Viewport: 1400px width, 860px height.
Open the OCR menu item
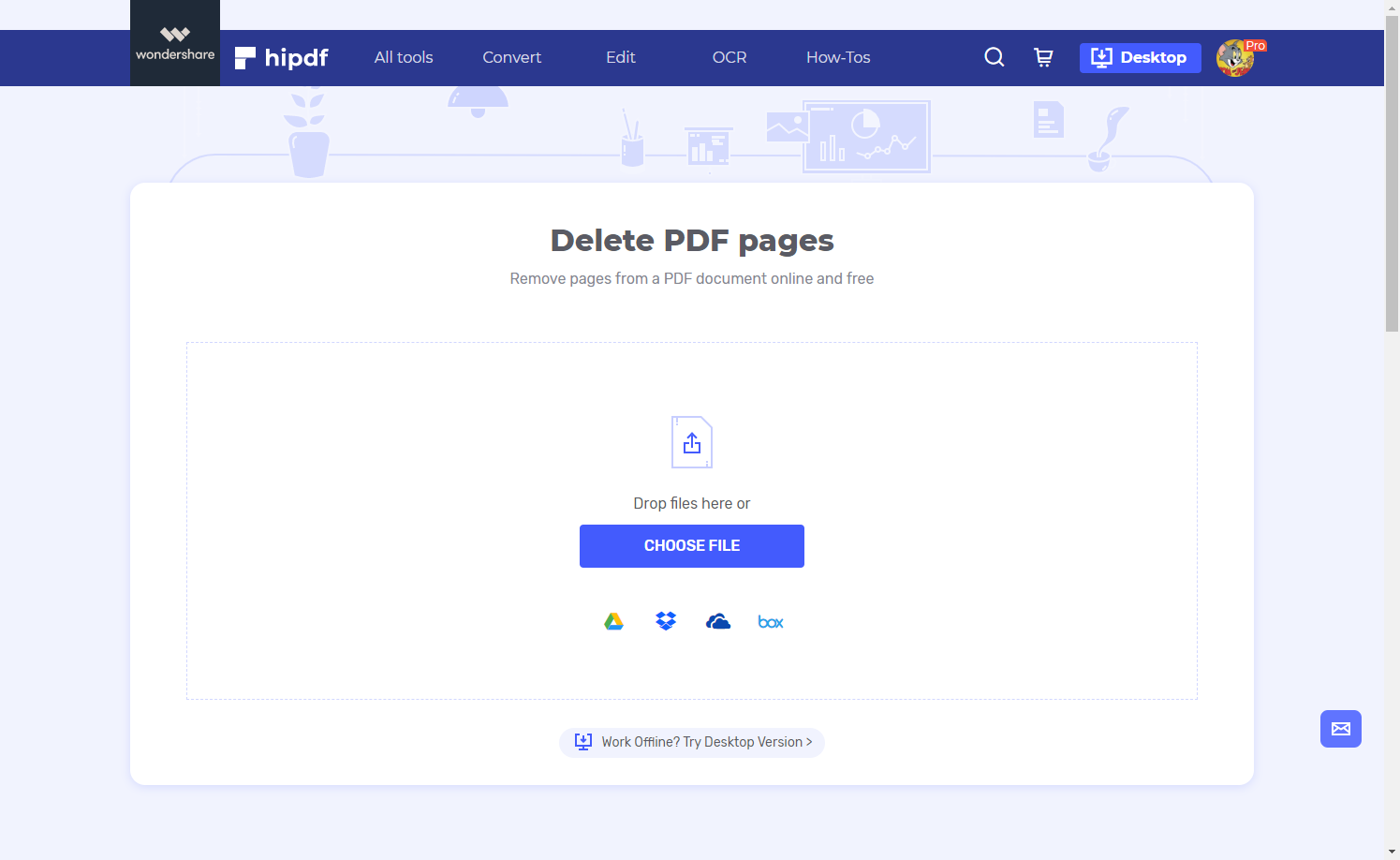pos(729,57)
